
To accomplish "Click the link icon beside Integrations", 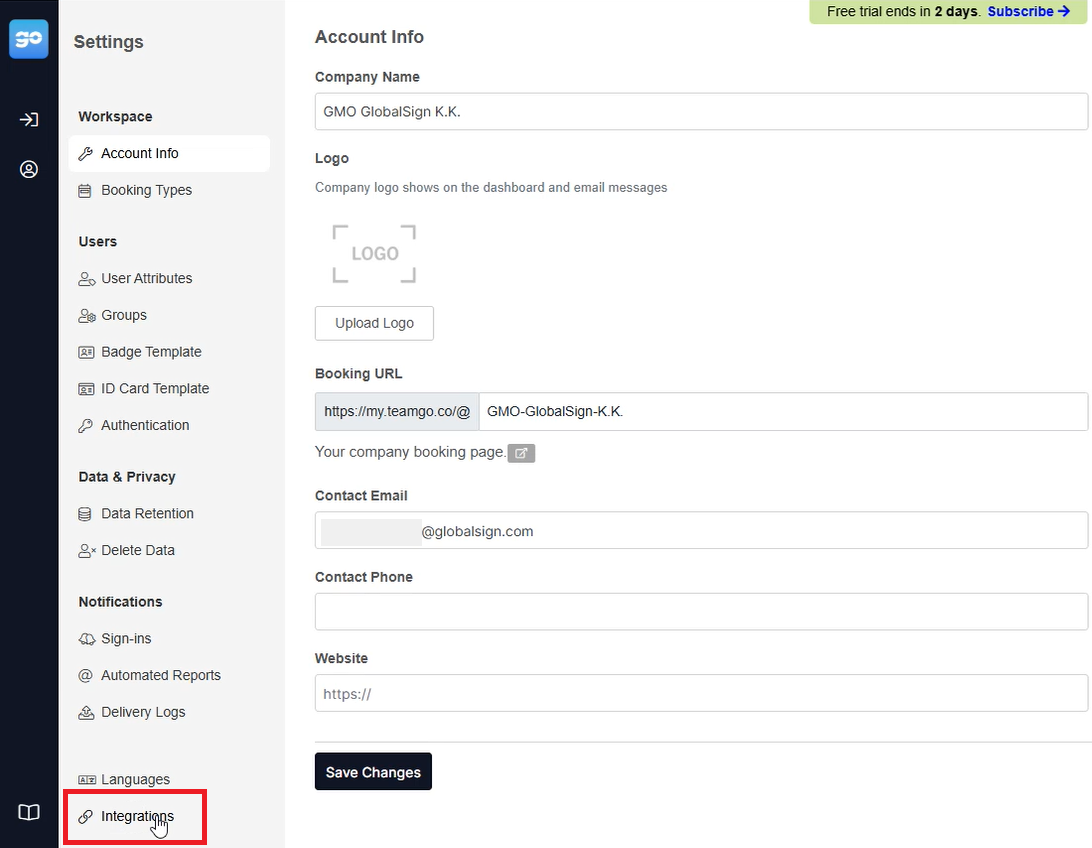I will [x=86, y=817].
